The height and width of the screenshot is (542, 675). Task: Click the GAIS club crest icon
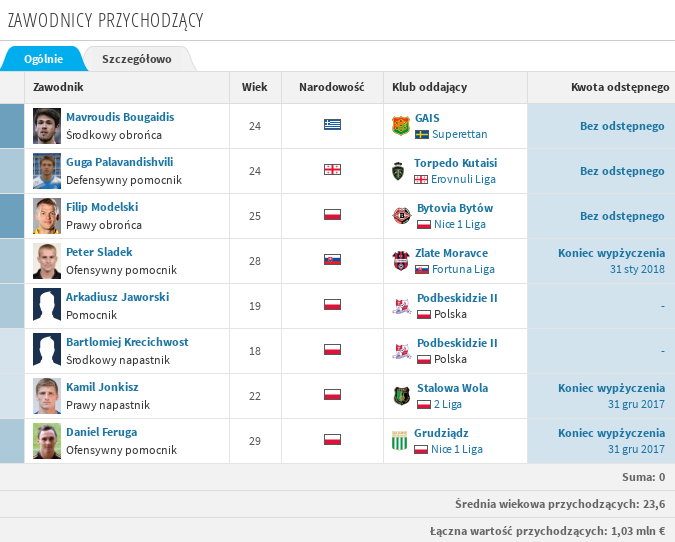coord(401,126)
